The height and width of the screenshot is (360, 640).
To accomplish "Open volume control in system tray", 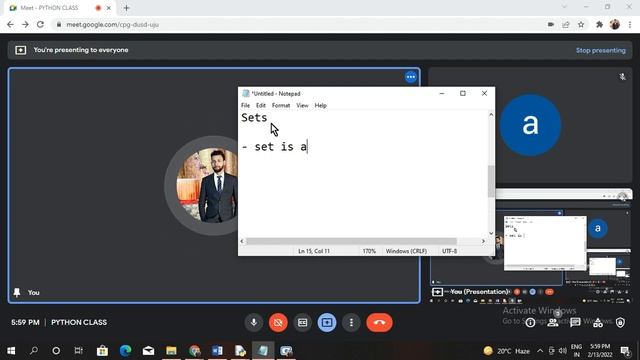I will 562,351.
